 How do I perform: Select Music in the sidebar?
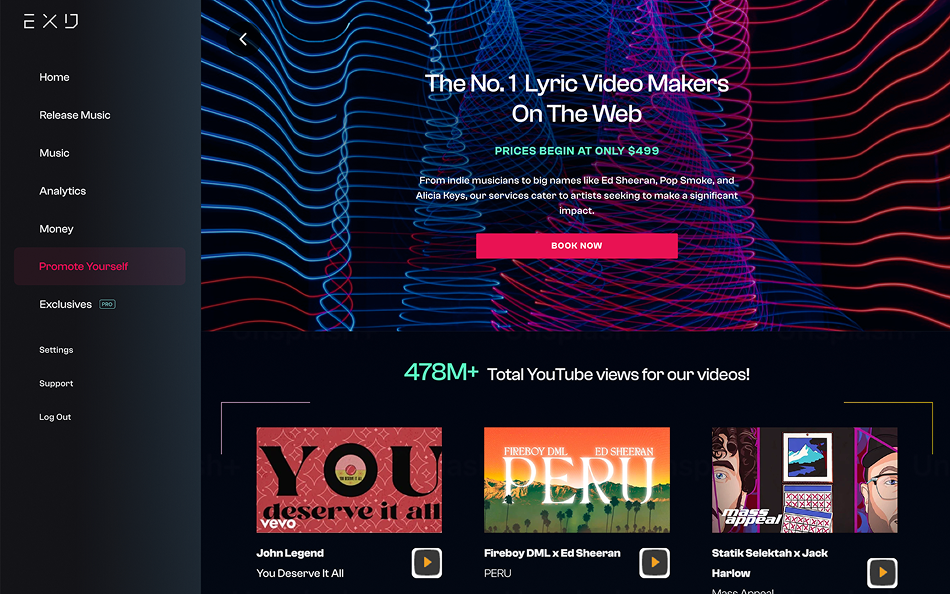point(55,153)
